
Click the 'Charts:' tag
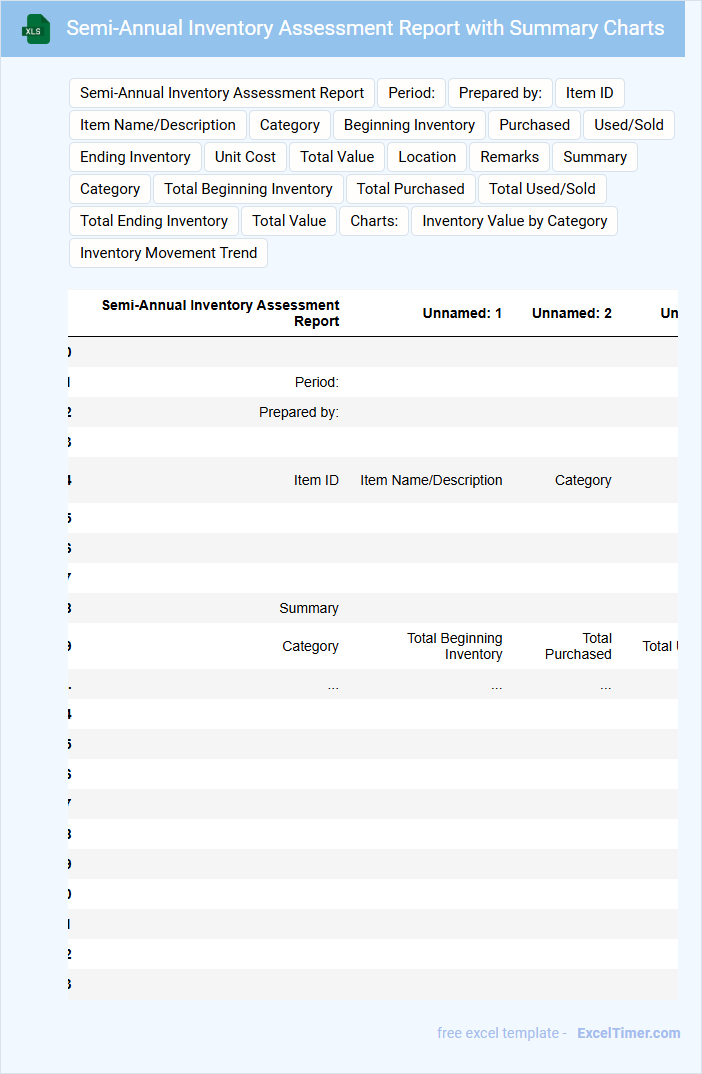374,221
